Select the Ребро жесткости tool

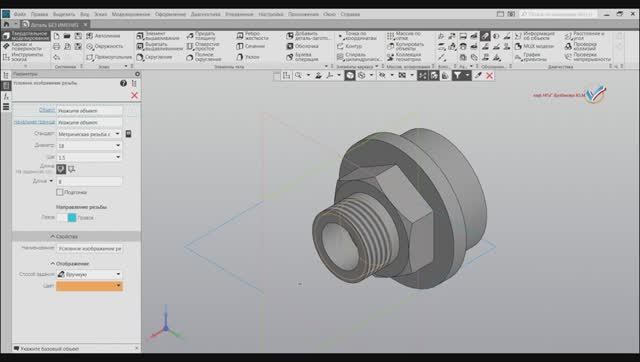point(252,36)
